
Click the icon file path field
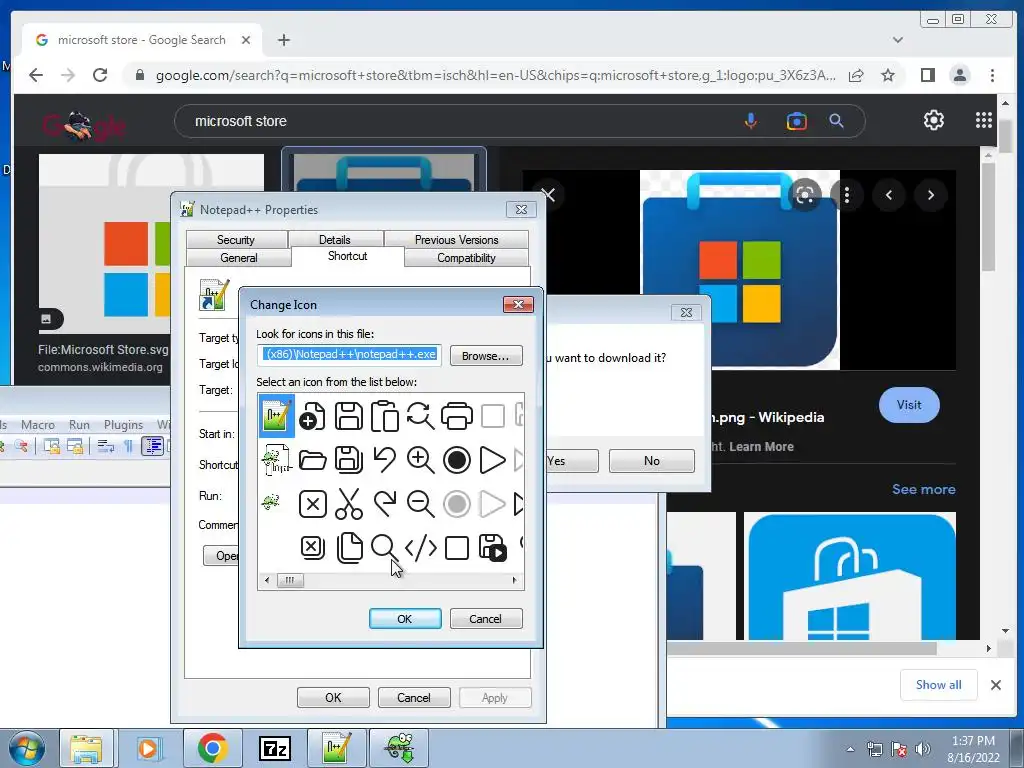click(349, 355)
